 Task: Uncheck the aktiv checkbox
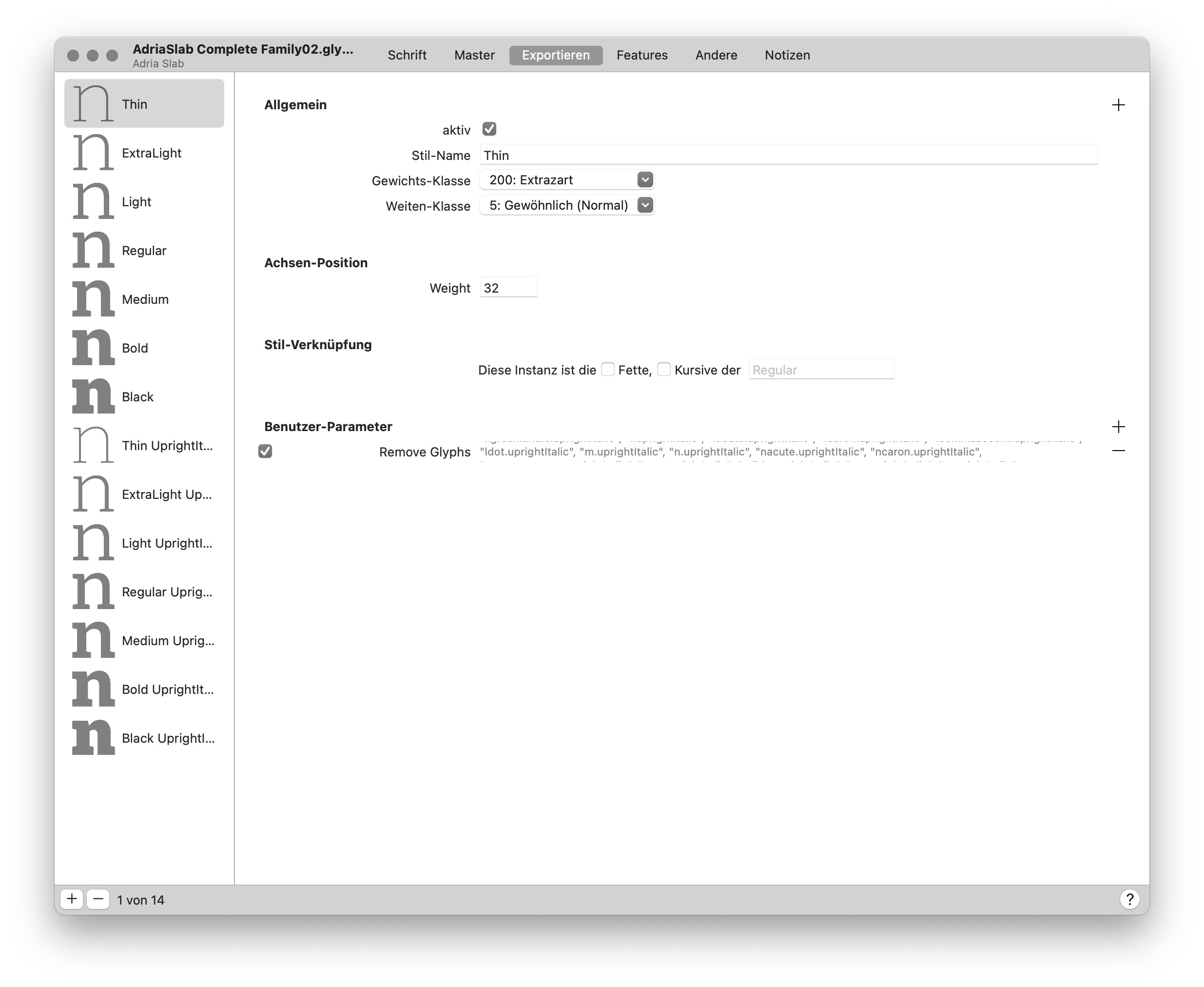[x=488, y=129]
